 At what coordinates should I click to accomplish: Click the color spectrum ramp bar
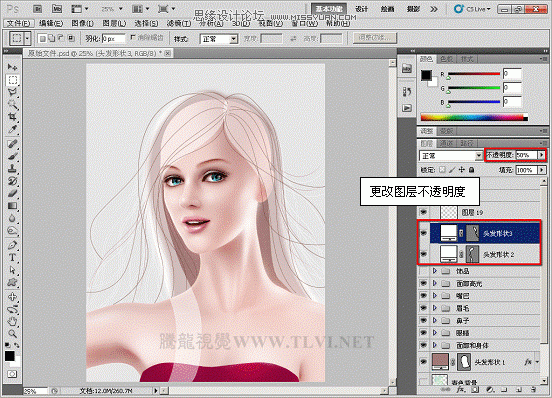tap(474, 117)
